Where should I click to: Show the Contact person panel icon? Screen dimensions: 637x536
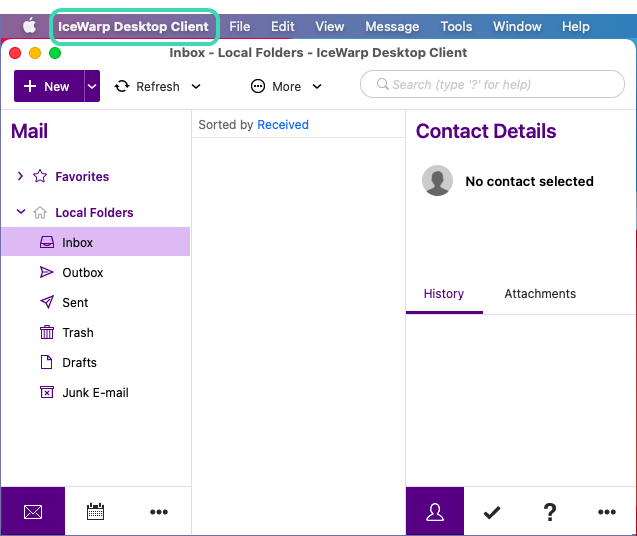click(x=435, y=511)
